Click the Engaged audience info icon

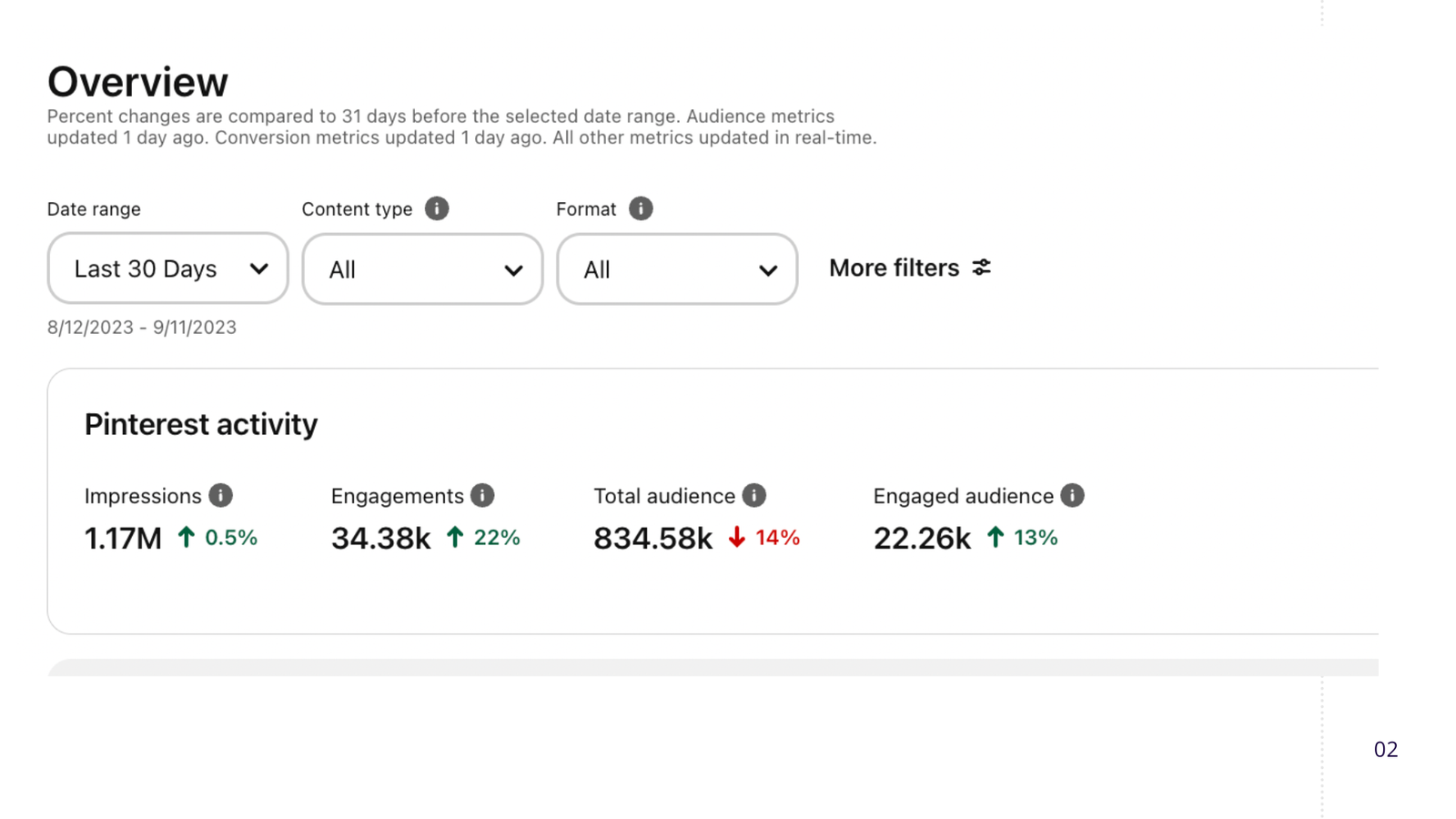tap(1072, 495)
